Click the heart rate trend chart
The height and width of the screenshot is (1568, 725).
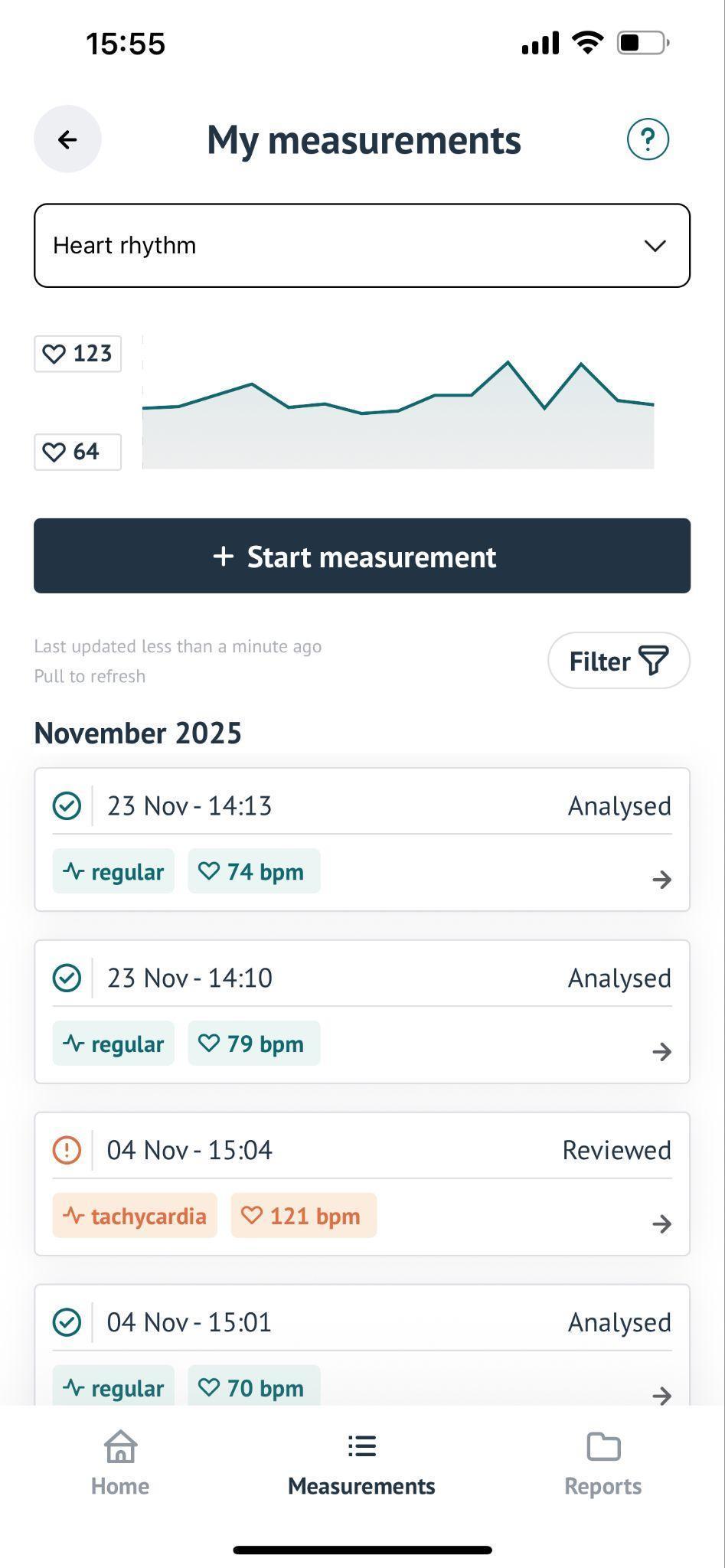[398, 403]
